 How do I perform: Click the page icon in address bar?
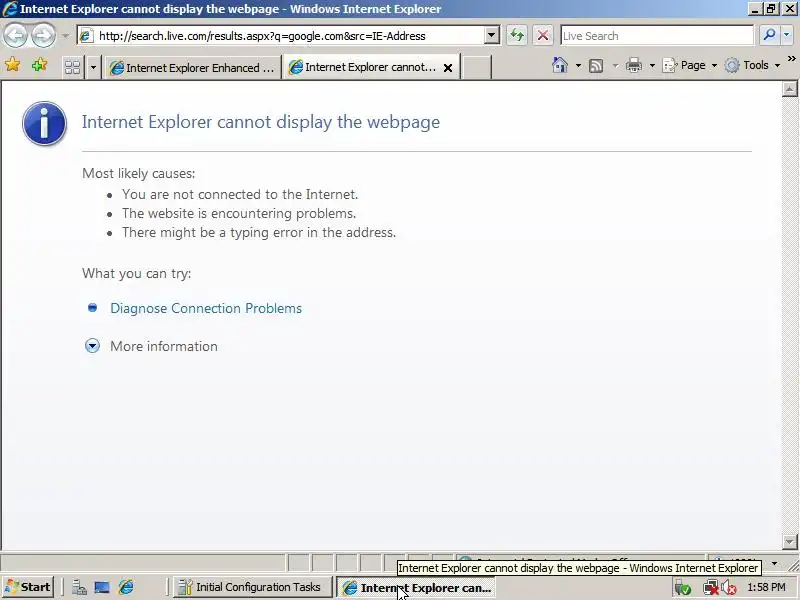tap(86, 36)
